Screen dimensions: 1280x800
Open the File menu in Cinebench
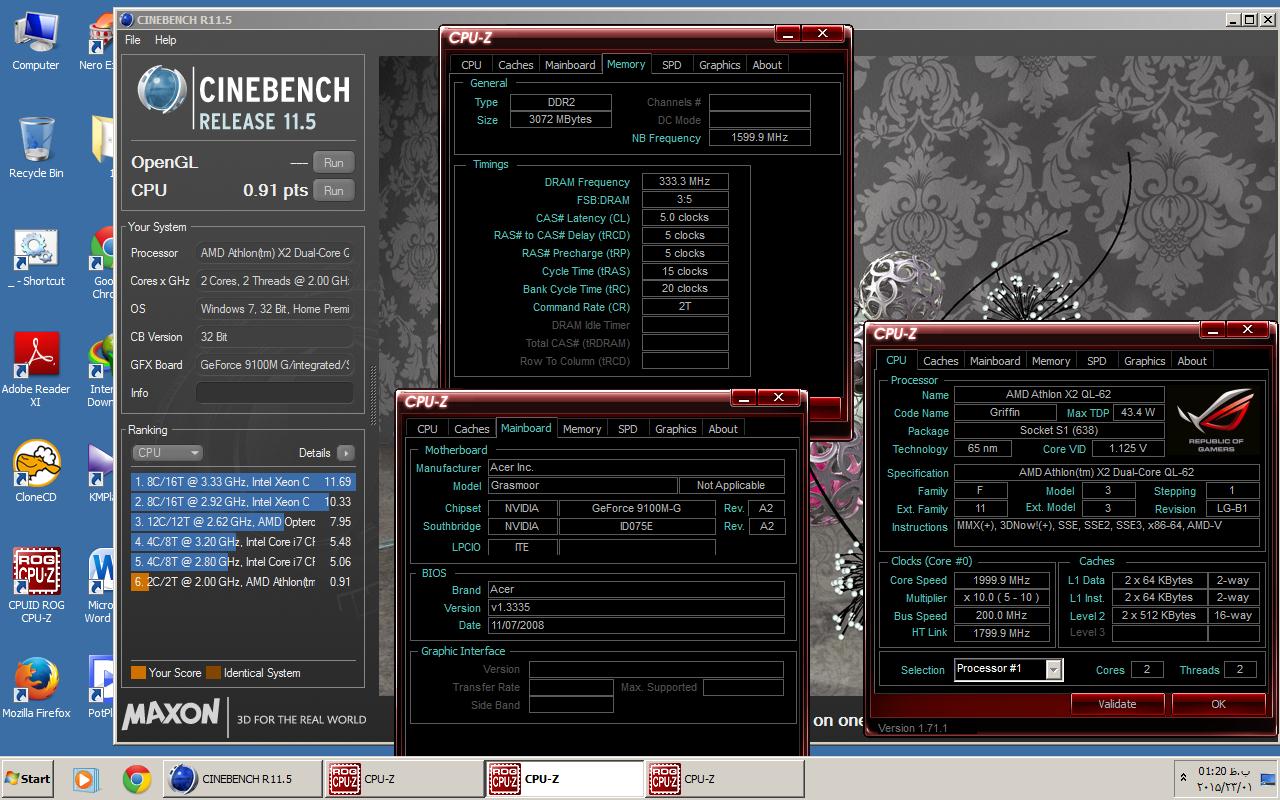click(133, 40)
